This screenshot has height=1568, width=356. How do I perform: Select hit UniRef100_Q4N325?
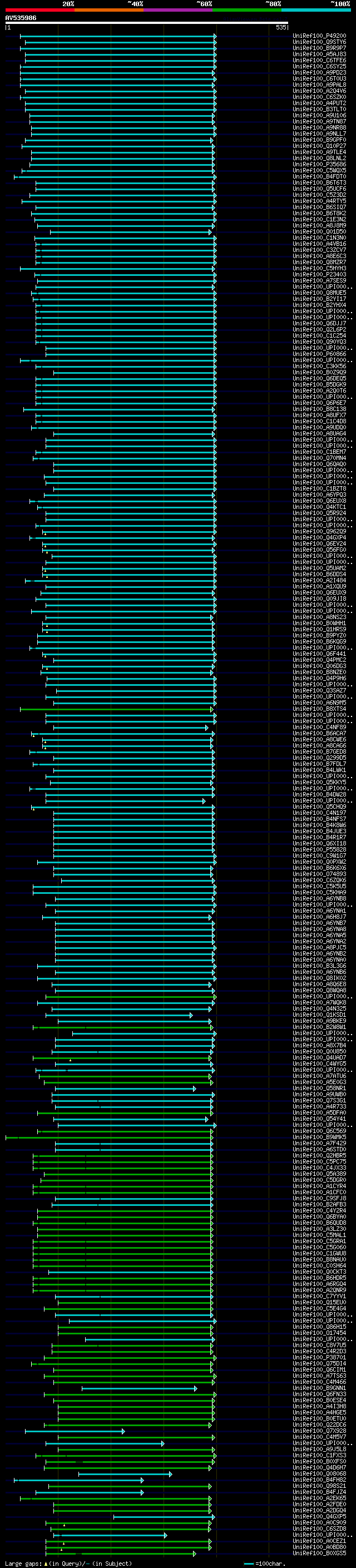click(x=319, y=1008)
